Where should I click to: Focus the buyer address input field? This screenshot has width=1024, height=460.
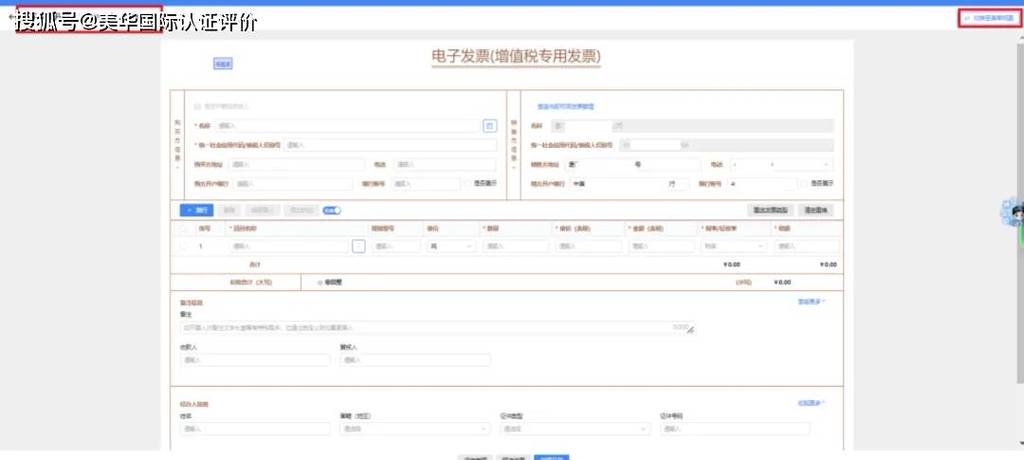point(297,165)
